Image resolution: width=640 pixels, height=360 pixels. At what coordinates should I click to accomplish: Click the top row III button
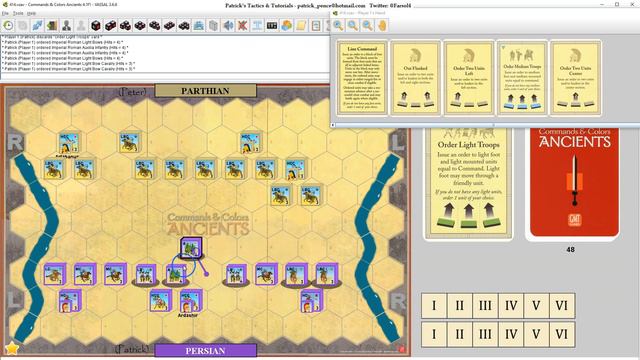pos(485,305)
